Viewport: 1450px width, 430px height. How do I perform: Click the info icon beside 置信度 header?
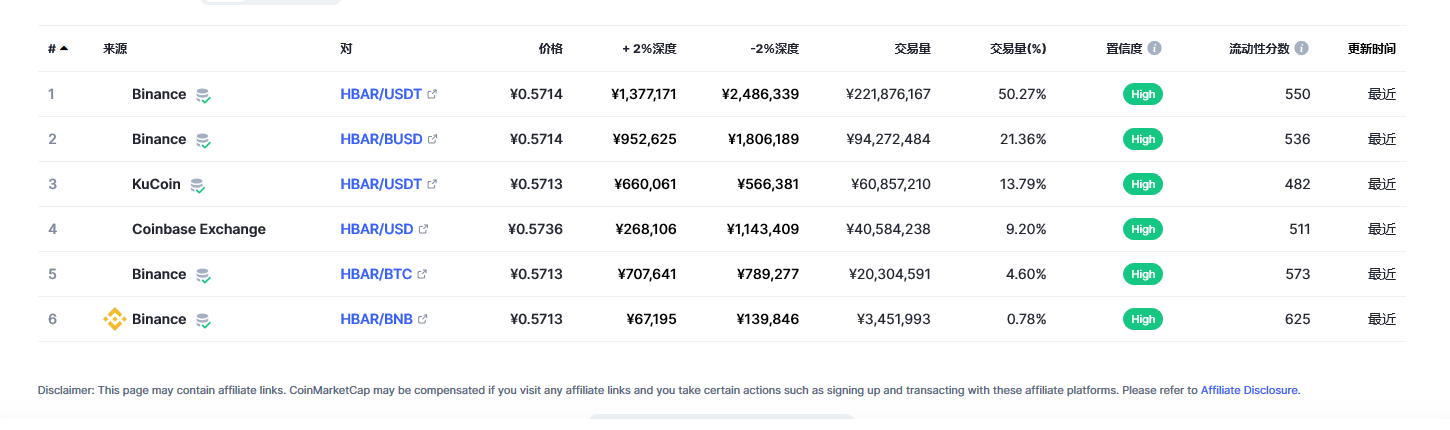[1155, 48]
